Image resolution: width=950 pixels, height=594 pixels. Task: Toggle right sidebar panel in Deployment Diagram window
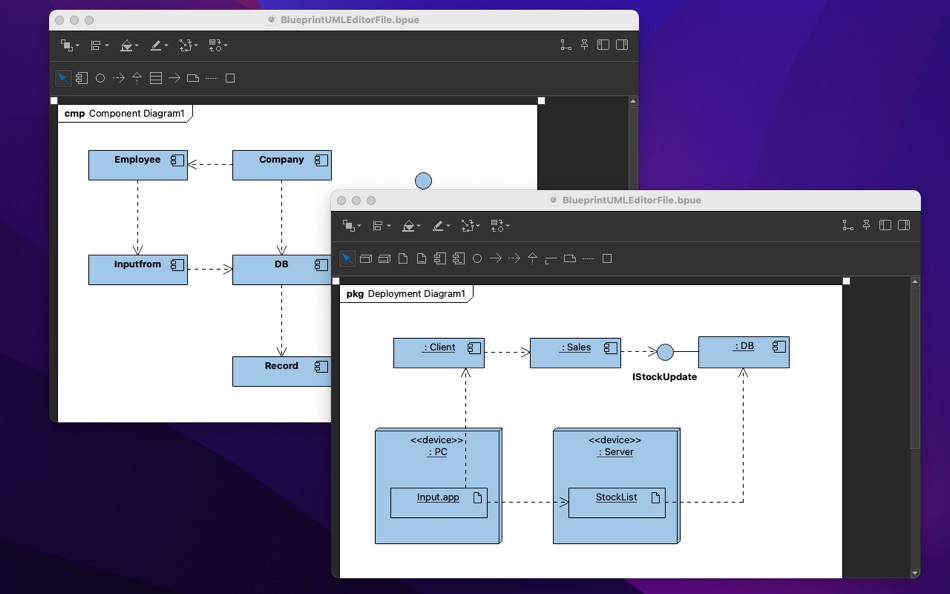(x=904, y=225)
